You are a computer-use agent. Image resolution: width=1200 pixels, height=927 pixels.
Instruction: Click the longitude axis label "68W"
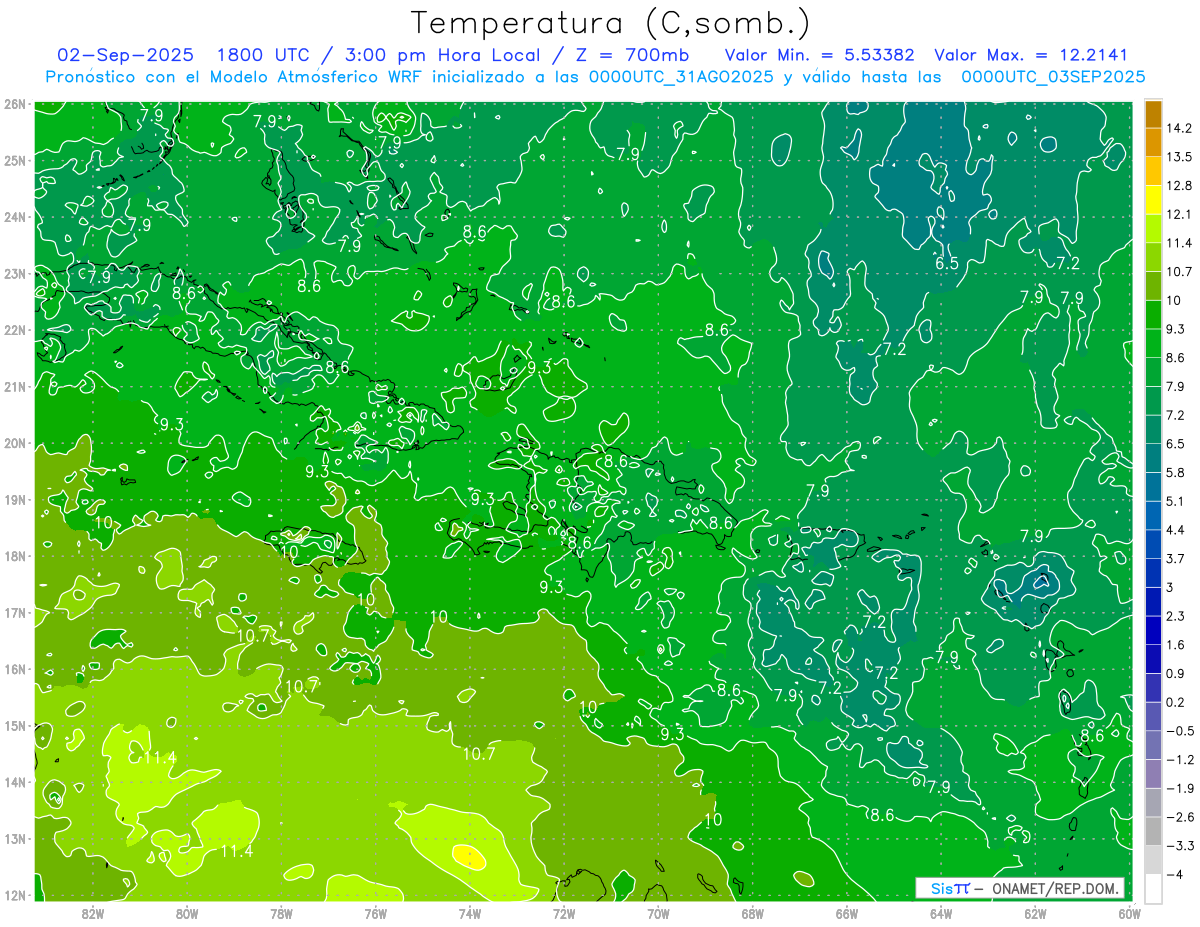(x=753, y=913)
